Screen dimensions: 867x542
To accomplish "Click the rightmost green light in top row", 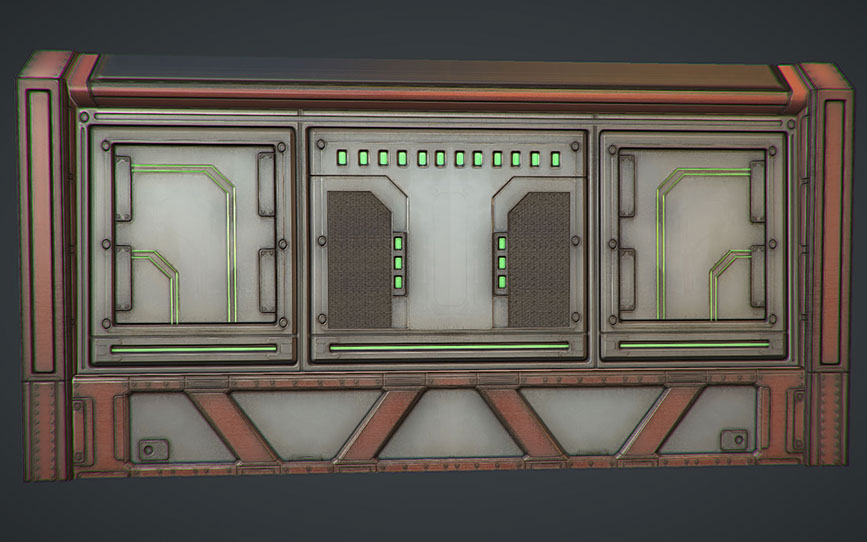I will click(x=553, y=159).
